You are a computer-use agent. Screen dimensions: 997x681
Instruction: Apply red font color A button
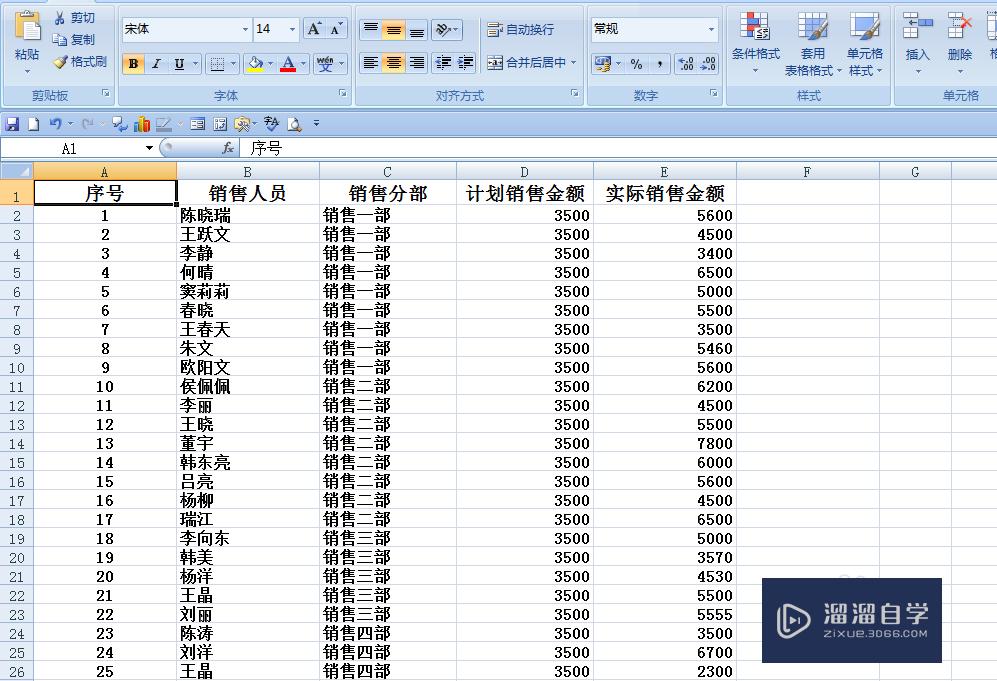tap(288, 64)
